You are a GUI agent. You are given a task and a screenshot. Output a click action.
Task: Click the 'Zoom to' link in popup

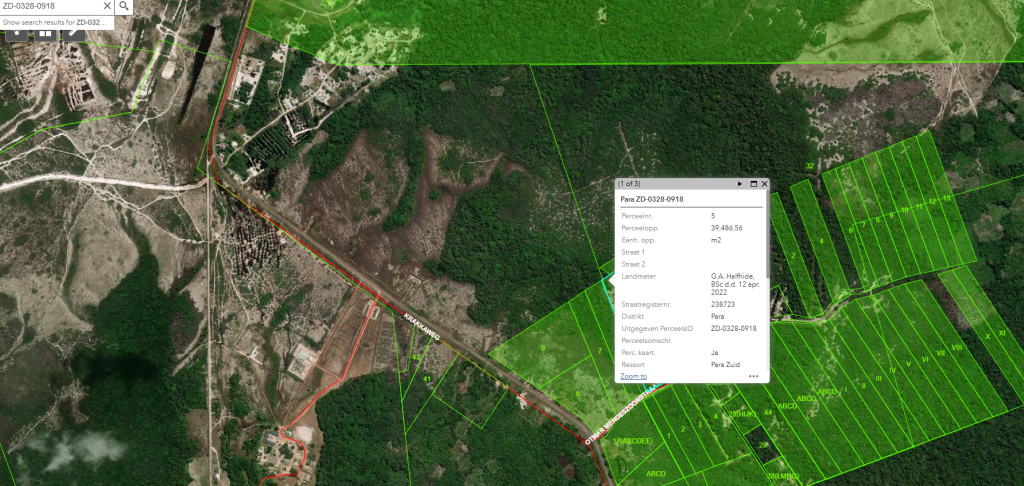pyautogui.click(x=633, y=376)
